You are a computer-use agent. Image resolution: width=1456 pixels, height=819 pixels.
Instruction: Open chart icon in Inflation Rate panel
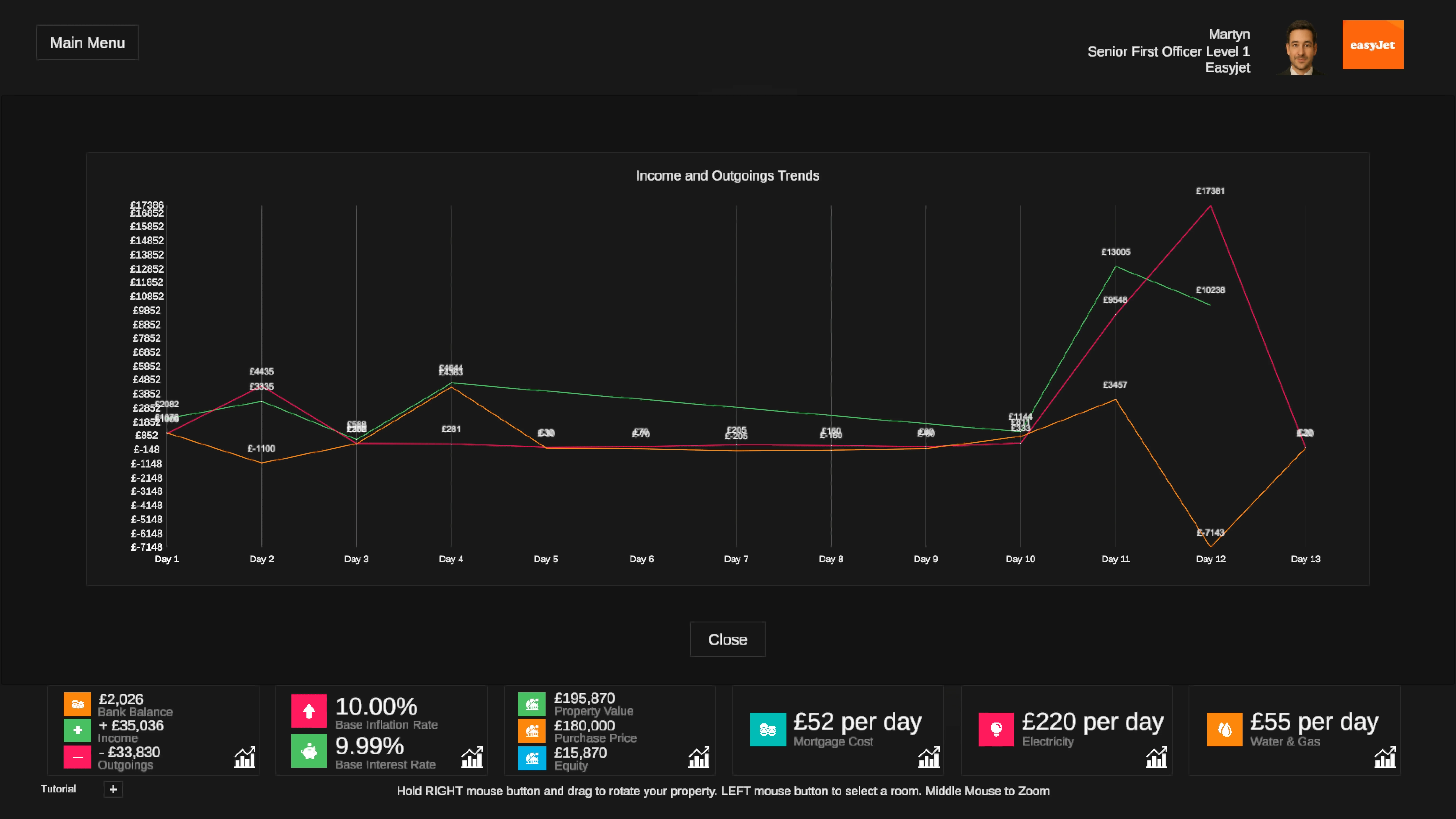(x=472, y=757)
